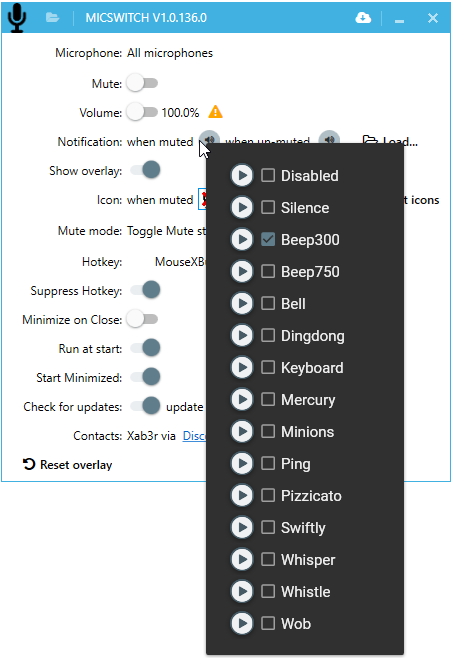Viewport: 452px width, 659px height.
Task: Click the play icon next to Minions
Action: 242,431
